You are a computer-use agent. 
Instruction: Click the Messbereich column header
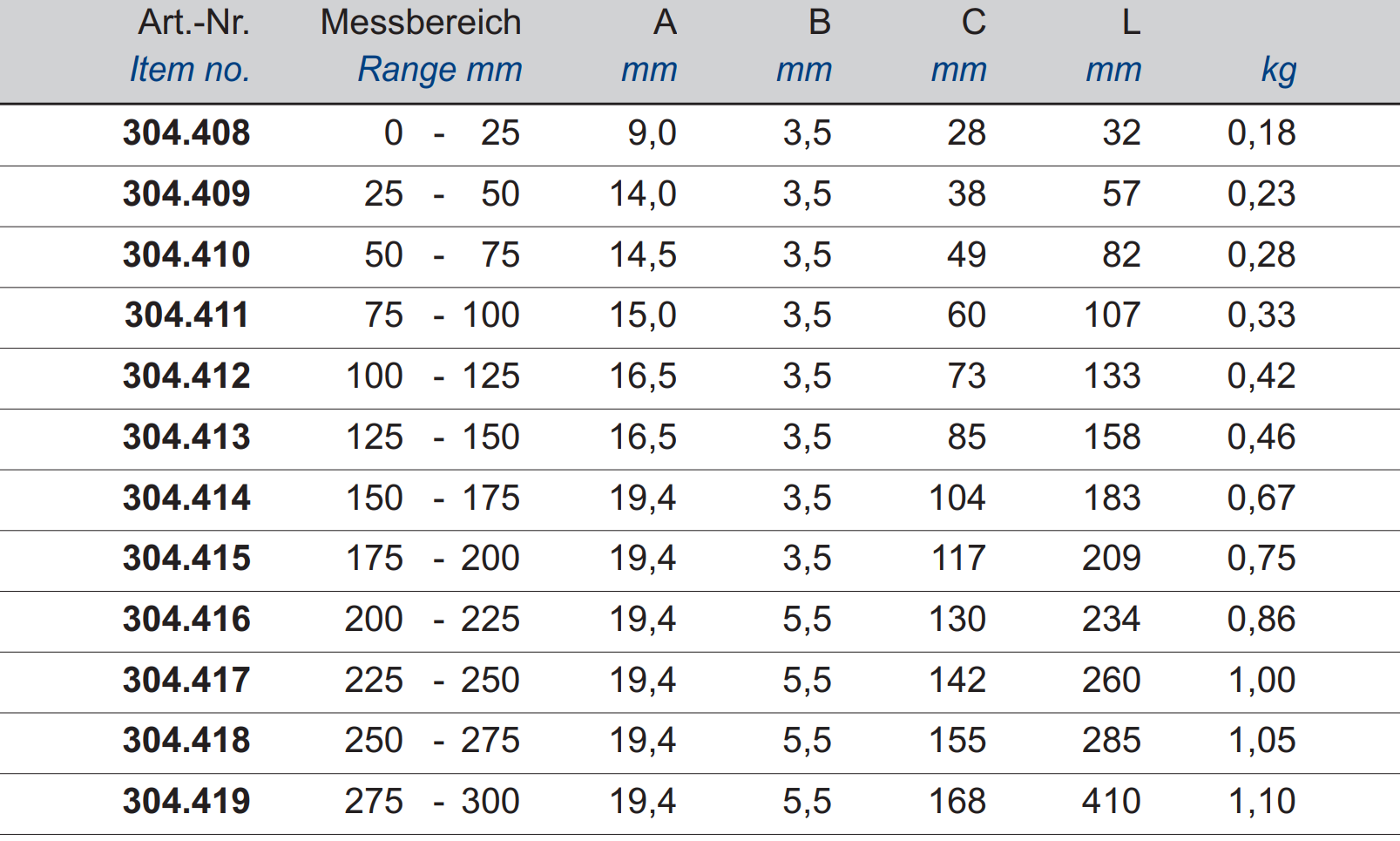tap(421, 23)
